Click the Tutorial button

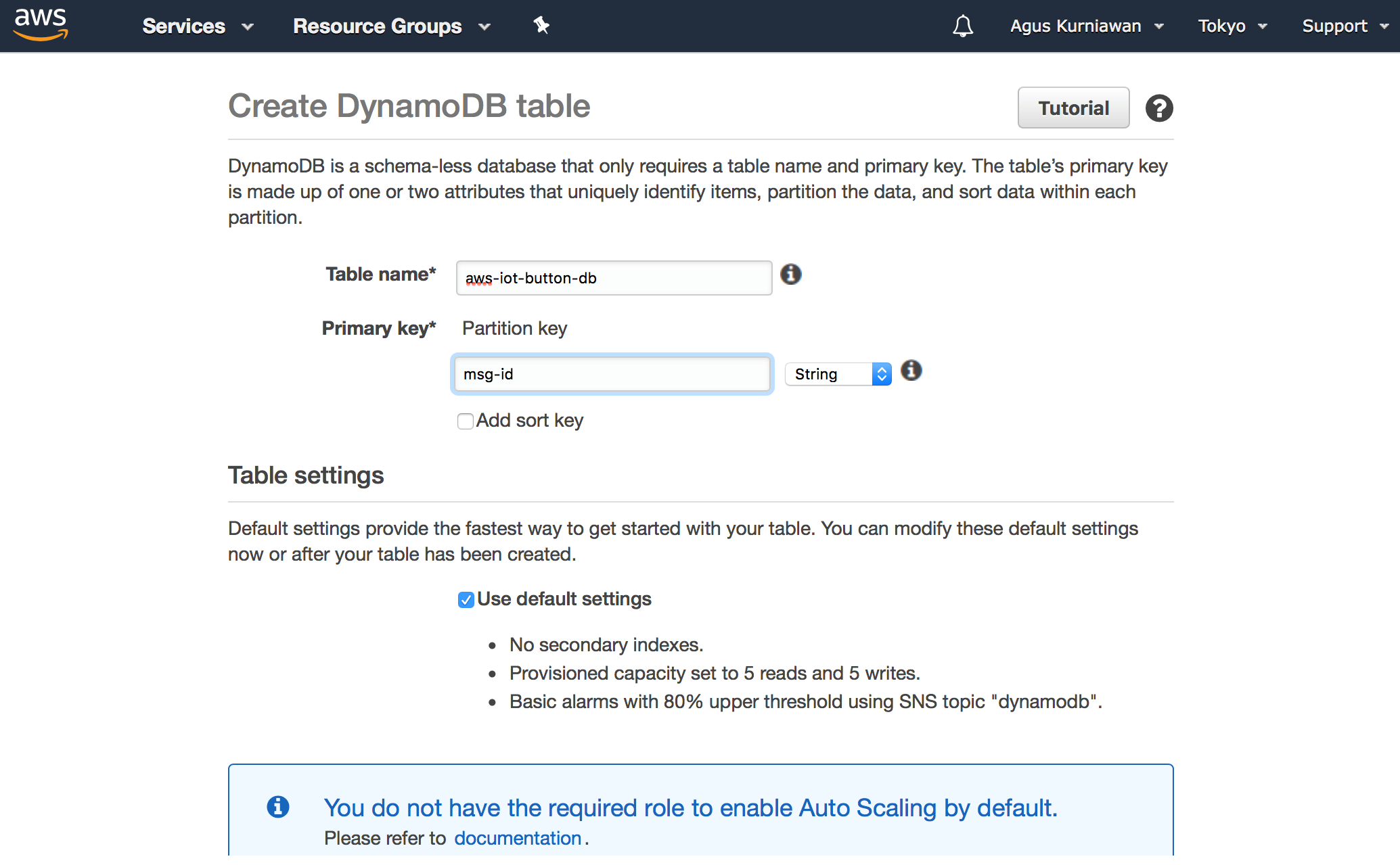coord(1073,108)
